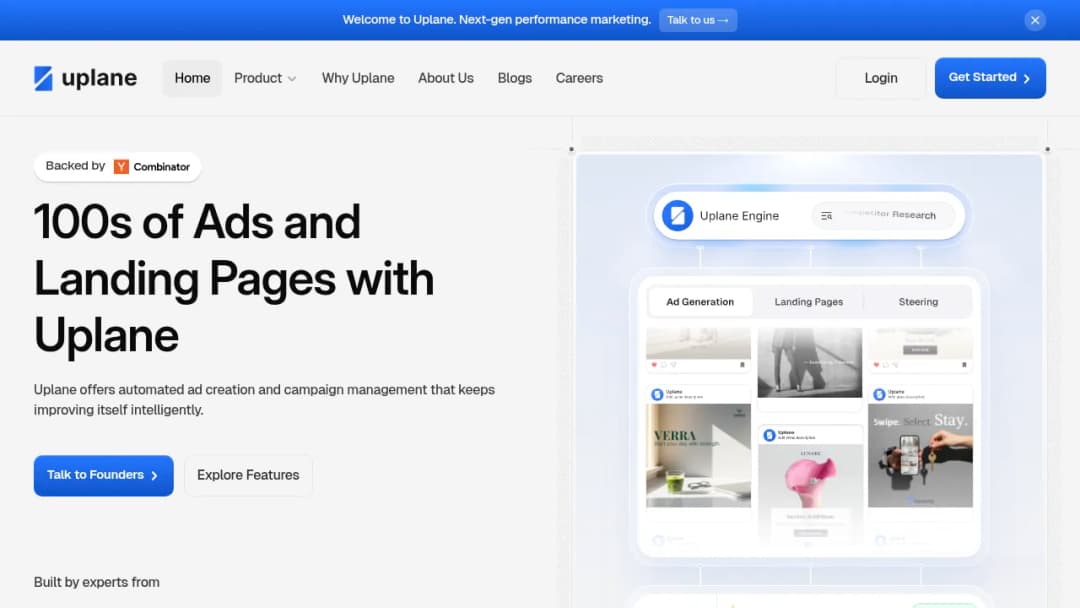
Task: Click the Research search icon
Action: pyautogui.click(x=827, y=216)
